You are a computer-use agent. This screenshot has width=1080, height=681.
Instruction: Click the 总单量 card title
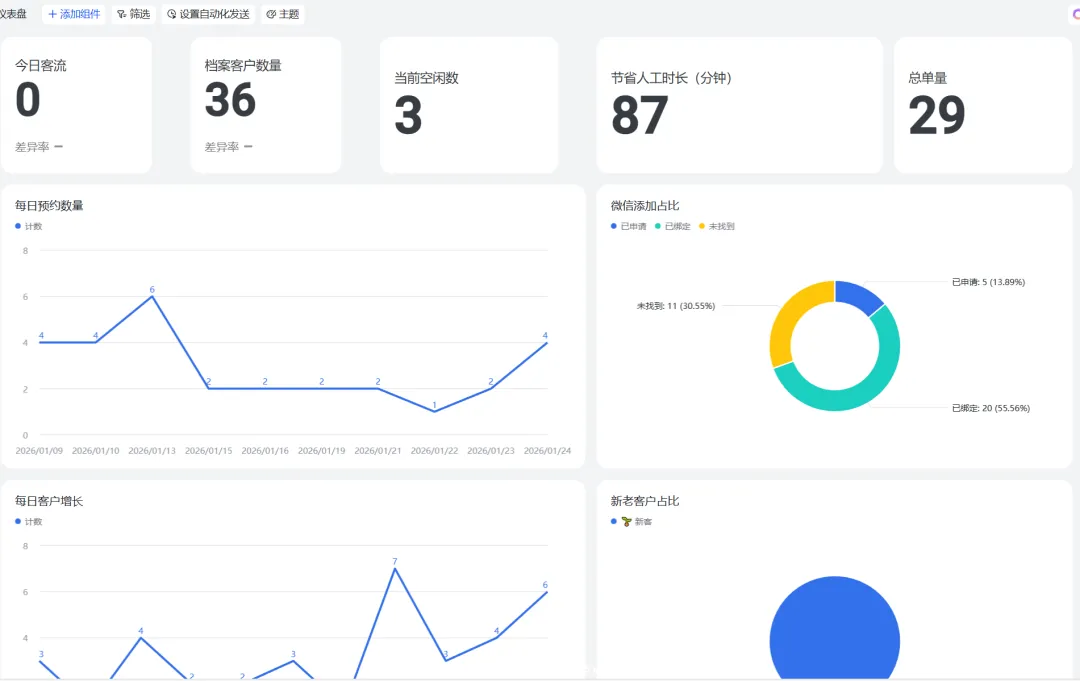pyautogui.click(x=928, y=78)
